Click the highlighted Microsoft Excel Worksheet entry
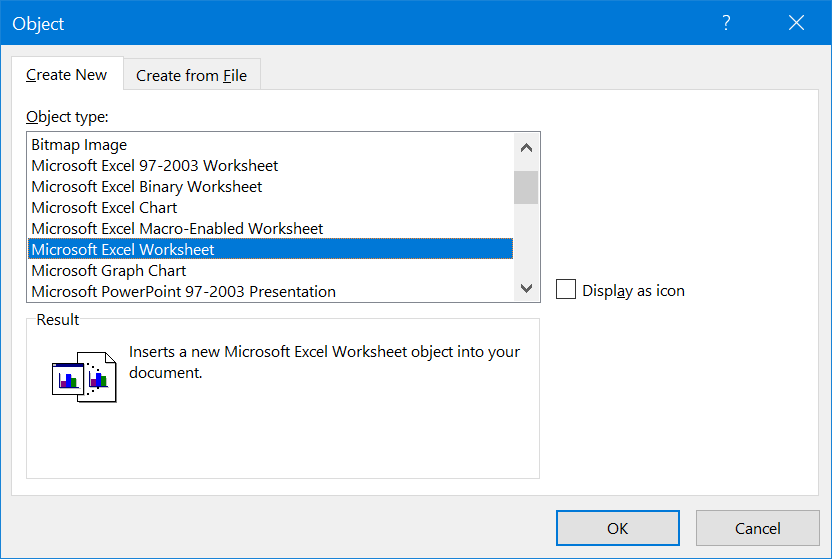Viewport: 832px width, 559px height. tap(123, 250)
